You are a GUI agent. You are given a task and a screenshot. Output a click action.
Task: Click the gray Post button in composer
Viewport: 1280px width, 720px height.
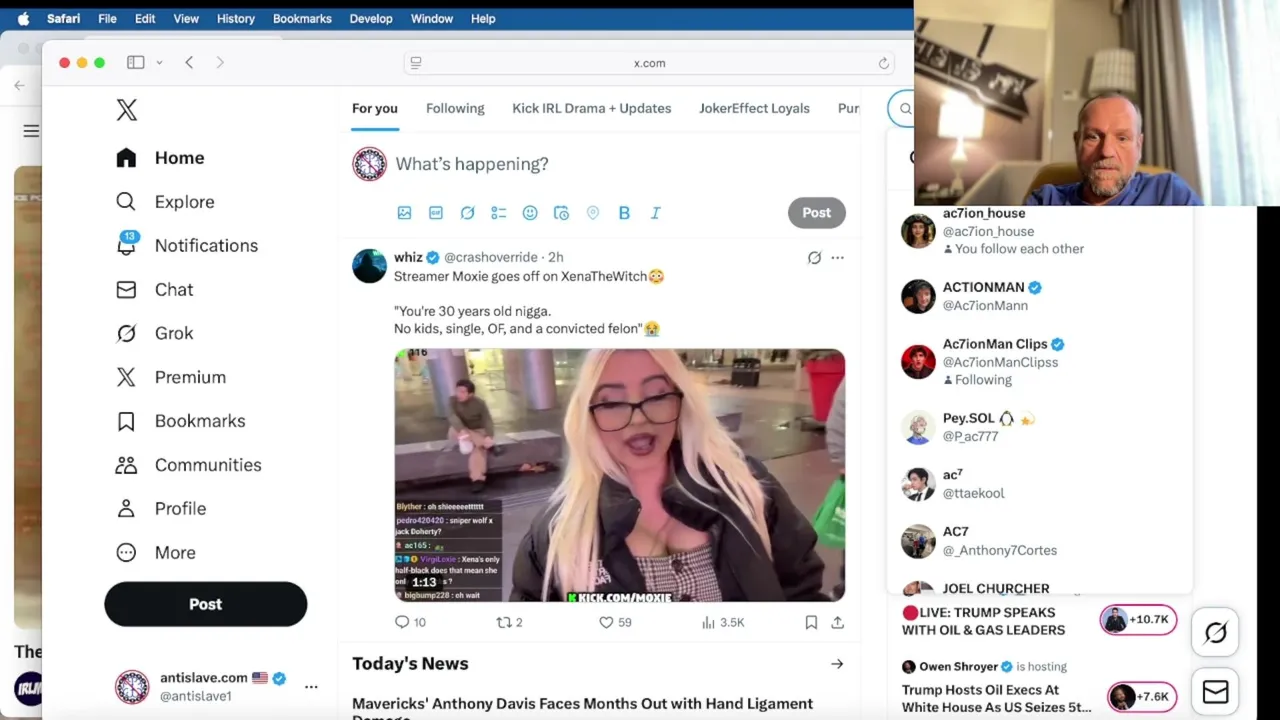click(817, 212)
